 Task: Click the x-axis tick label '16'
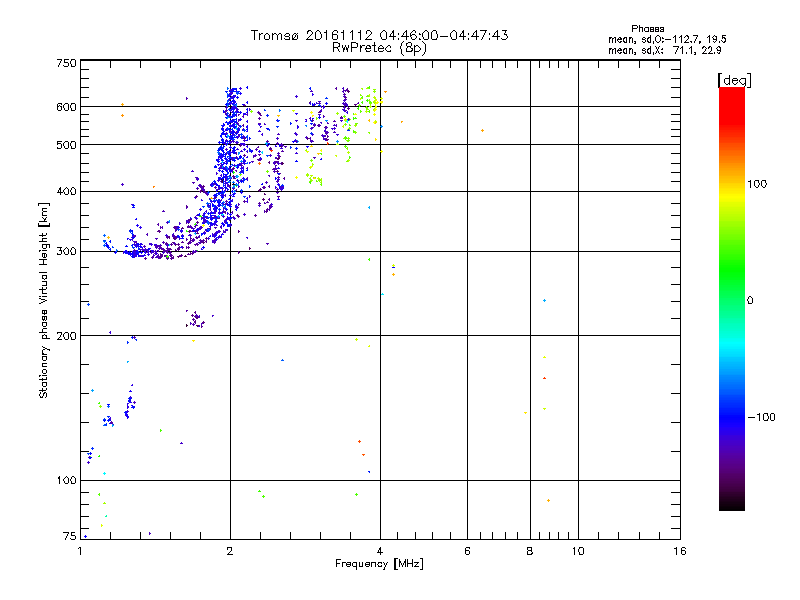[680, 551]
